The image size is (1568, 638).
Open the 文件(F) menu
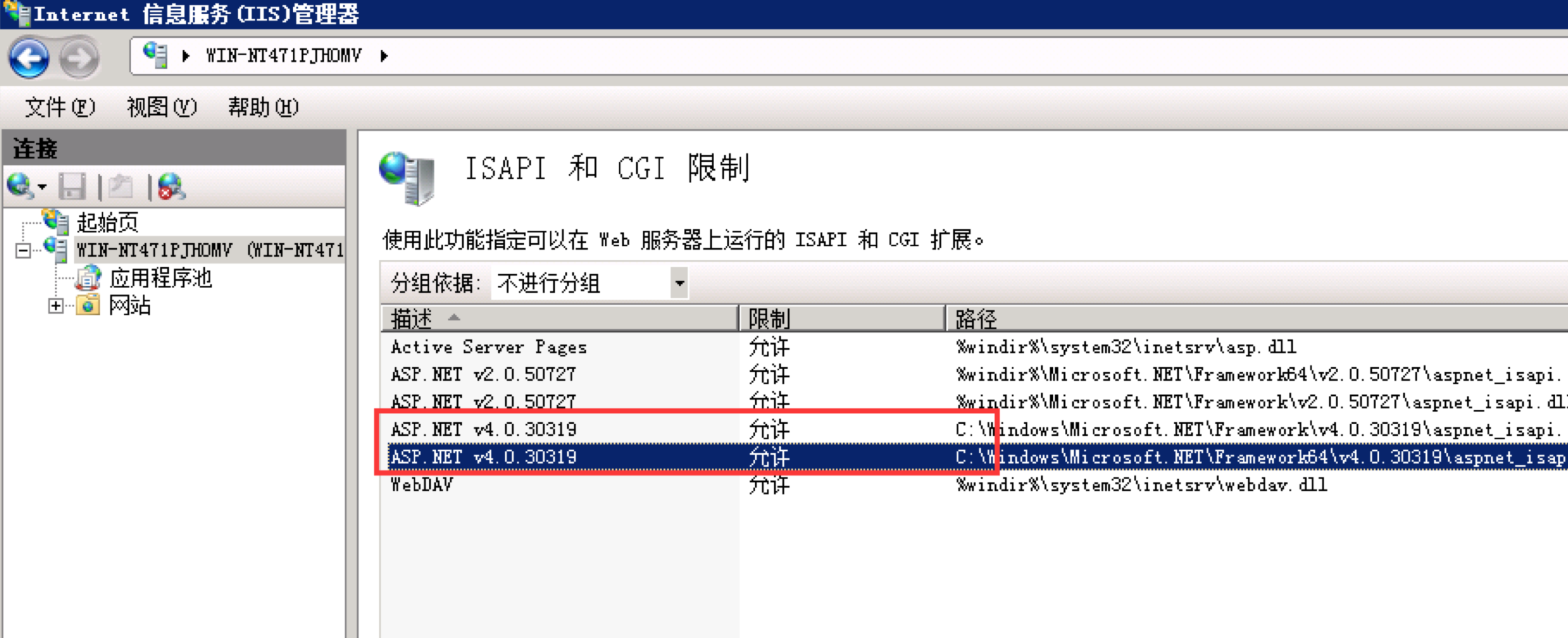point(60,107)
